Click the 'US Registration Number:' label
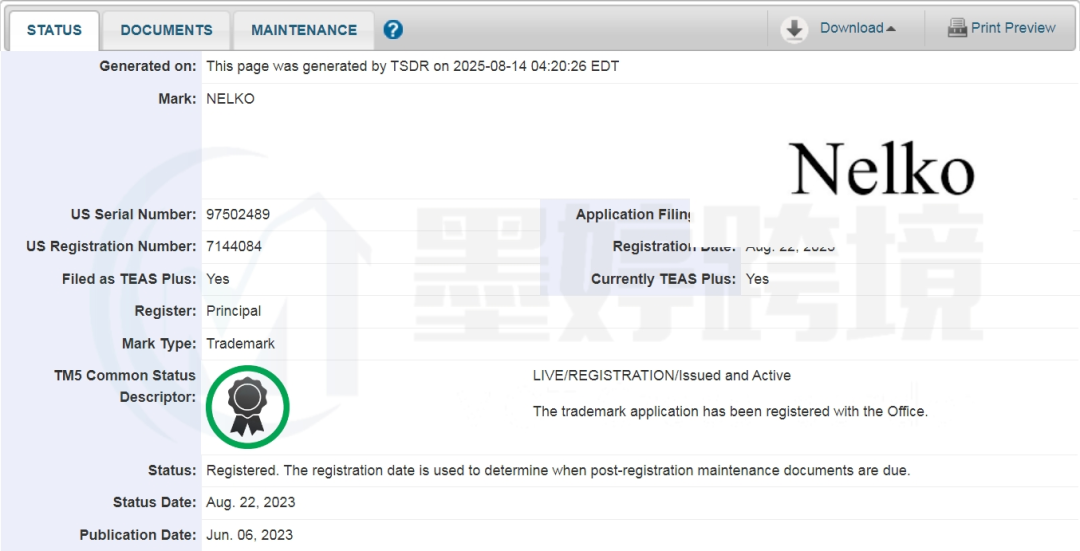 coord(112,246)
